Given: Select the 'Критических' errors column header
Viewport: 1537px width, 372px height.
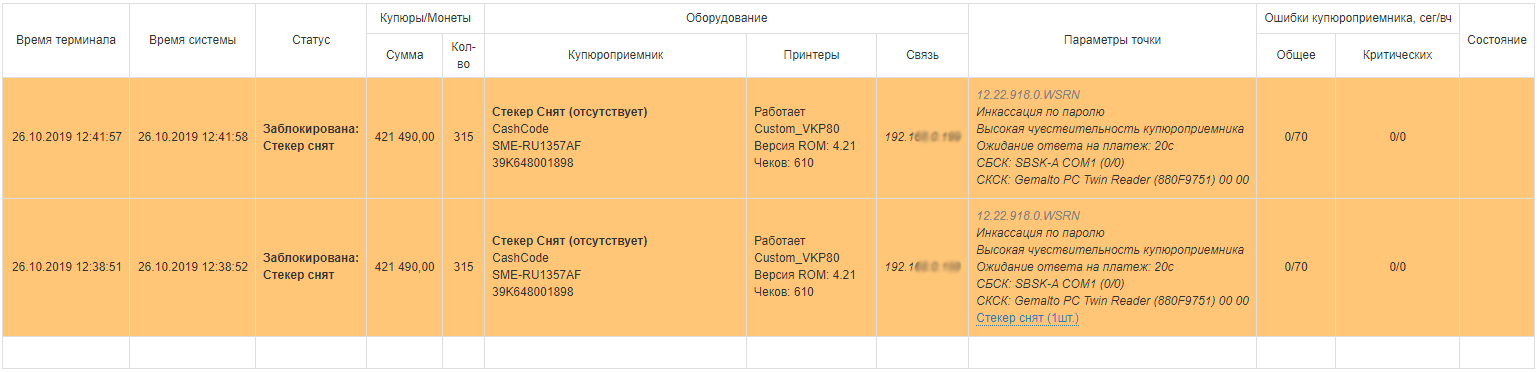Looking at the screenshot, I should point(1397,55).
